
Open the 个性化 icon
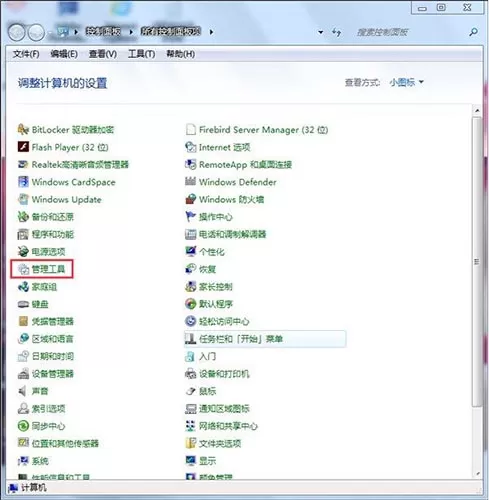pos(190,251)
